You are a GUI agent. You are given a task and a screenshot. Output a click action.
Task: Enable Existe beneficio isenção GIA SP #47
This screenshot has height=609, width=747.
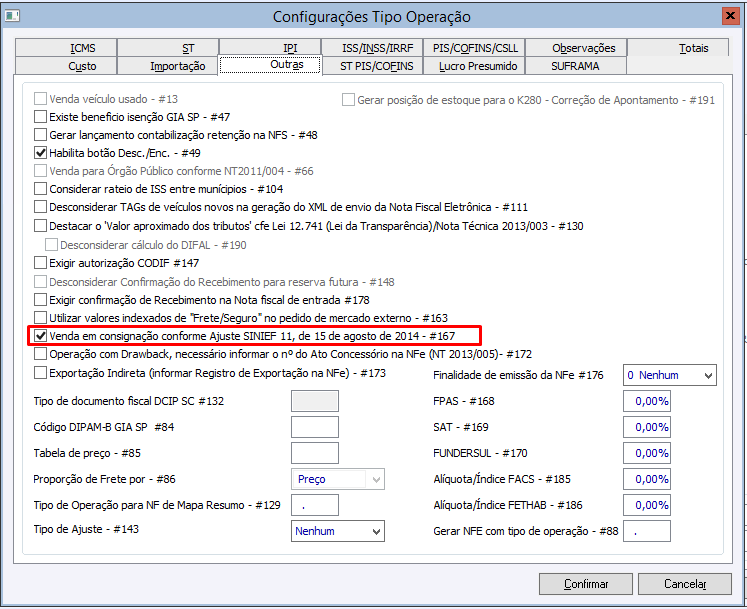point(40,117)
